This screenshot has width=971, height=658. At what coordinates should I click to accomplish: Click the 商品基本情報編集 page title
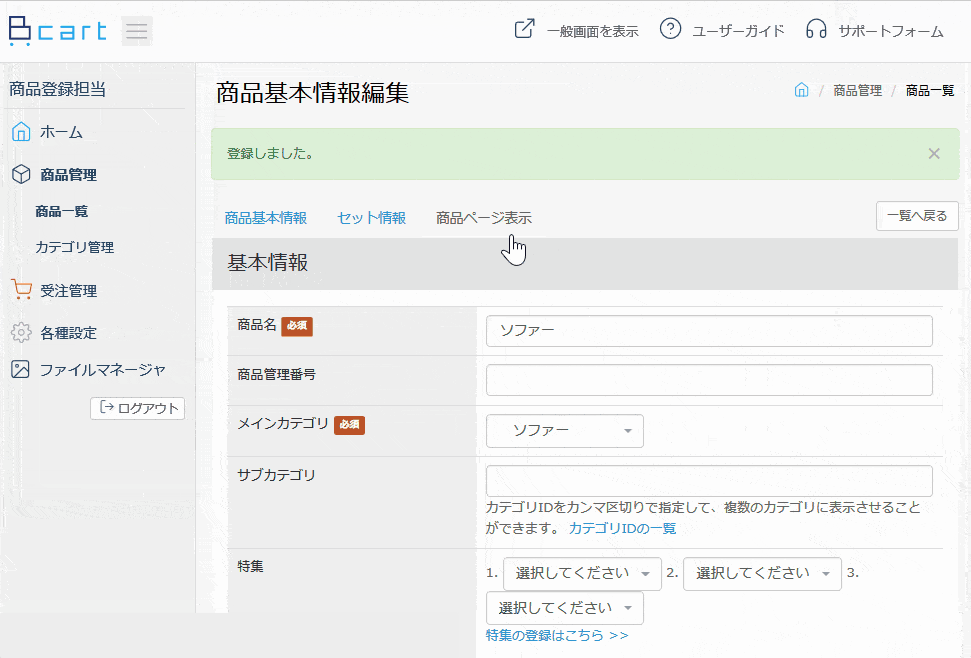[x=313, y=93]
